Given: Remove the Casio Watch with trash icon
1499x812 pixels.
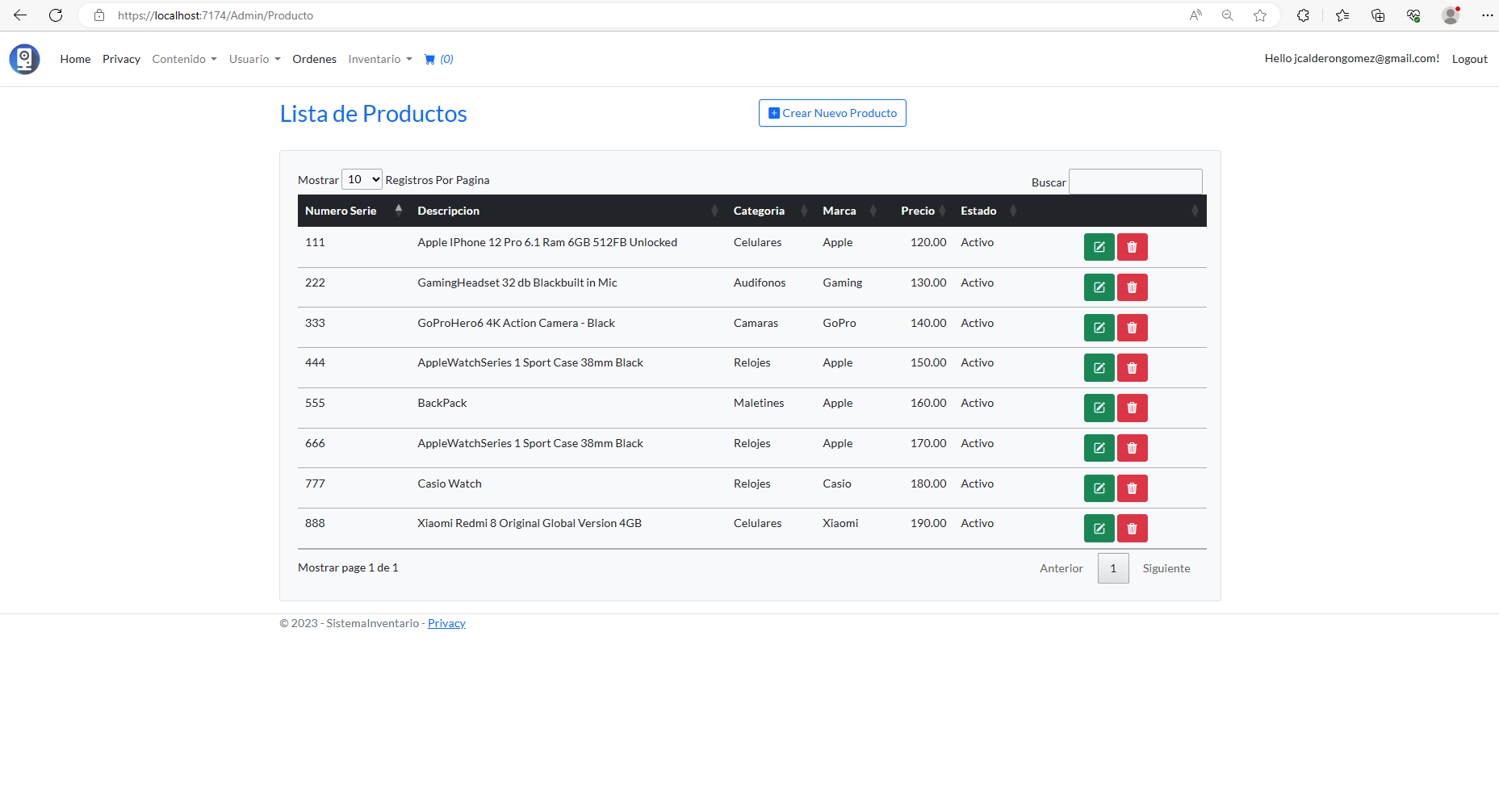Looking at the screenshot, I should (1132, 488).
